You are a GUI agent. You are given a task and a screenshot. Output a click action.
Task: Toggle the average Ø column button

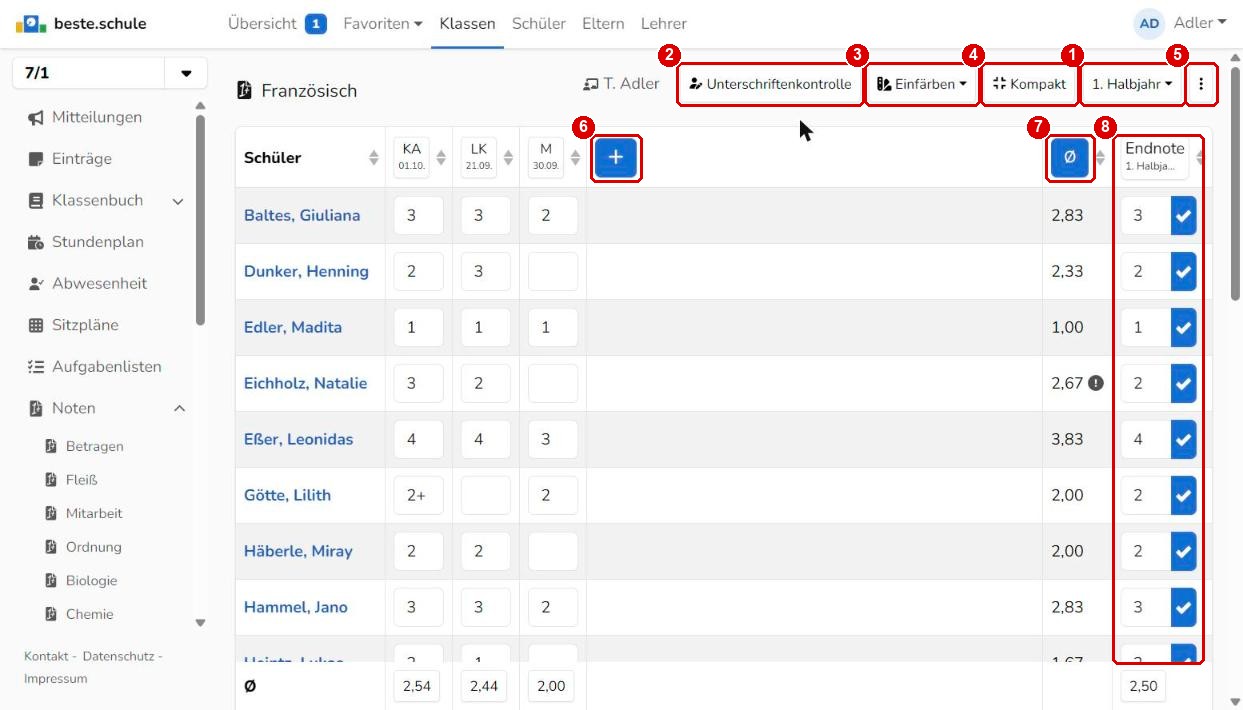1069,158
